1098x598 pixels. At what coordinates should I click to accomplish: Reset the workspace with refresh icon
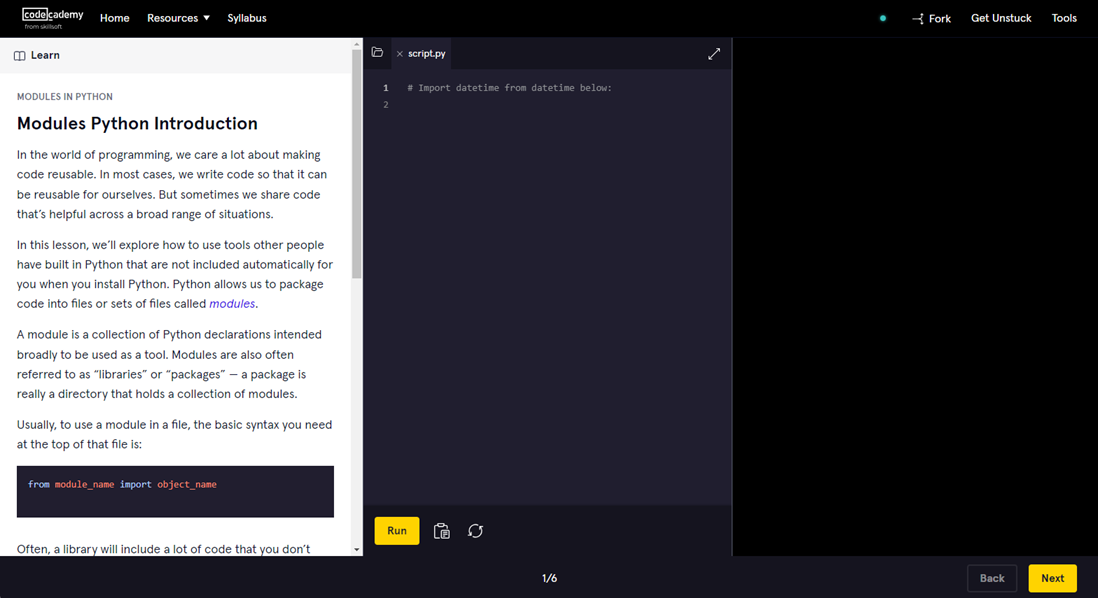[x=476, y=531]
